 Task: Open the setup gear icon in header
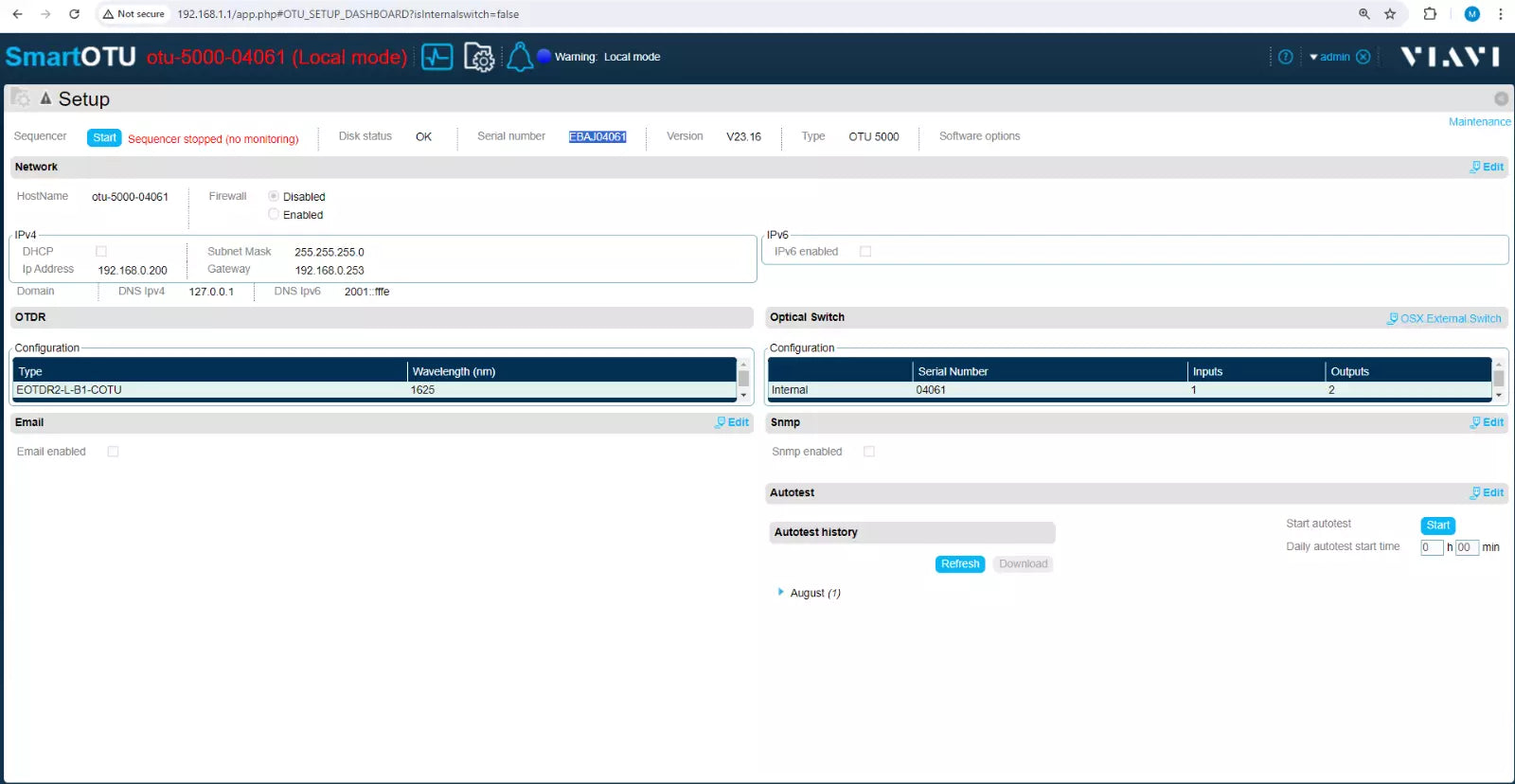479,57
